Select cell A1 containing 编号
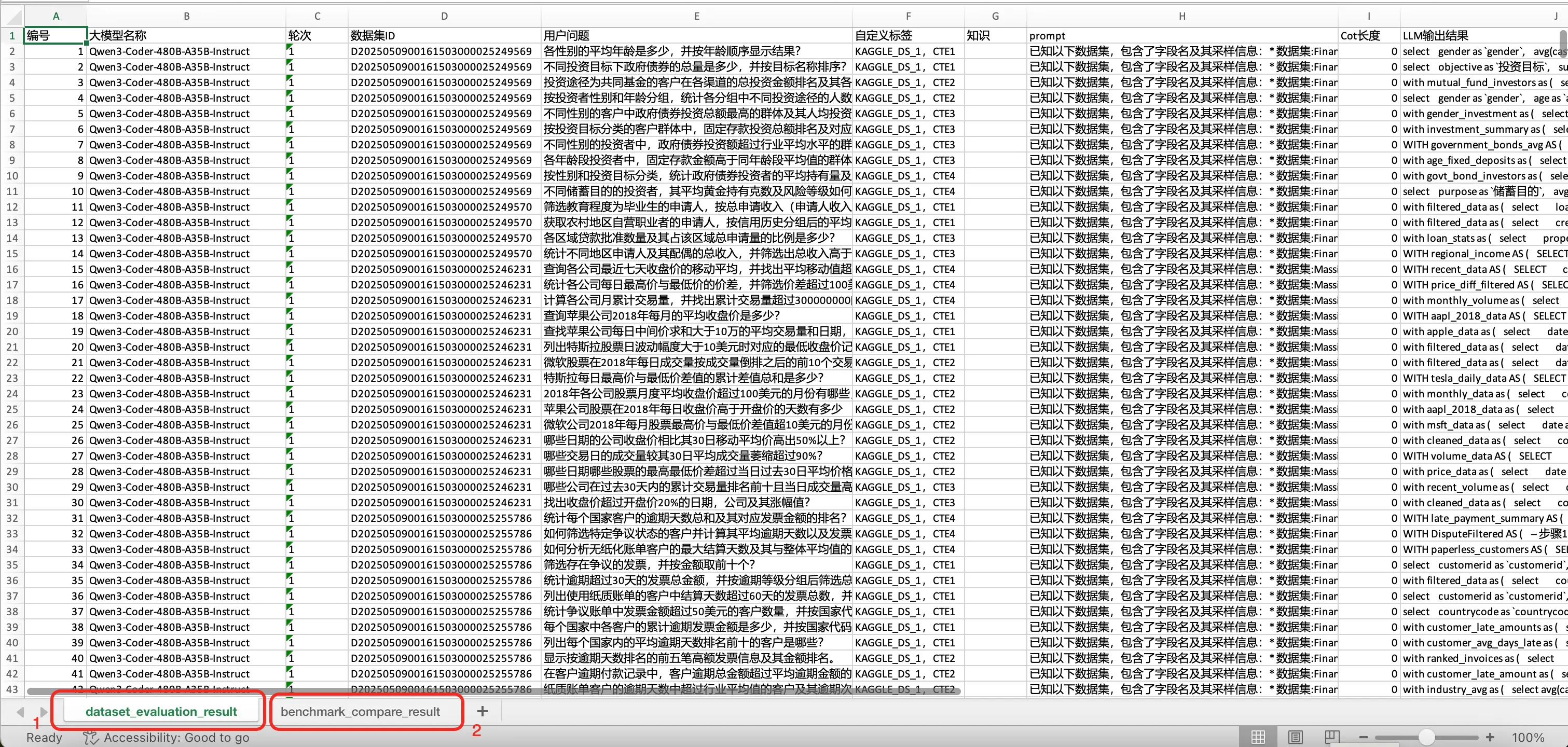 tap(56, 35)
